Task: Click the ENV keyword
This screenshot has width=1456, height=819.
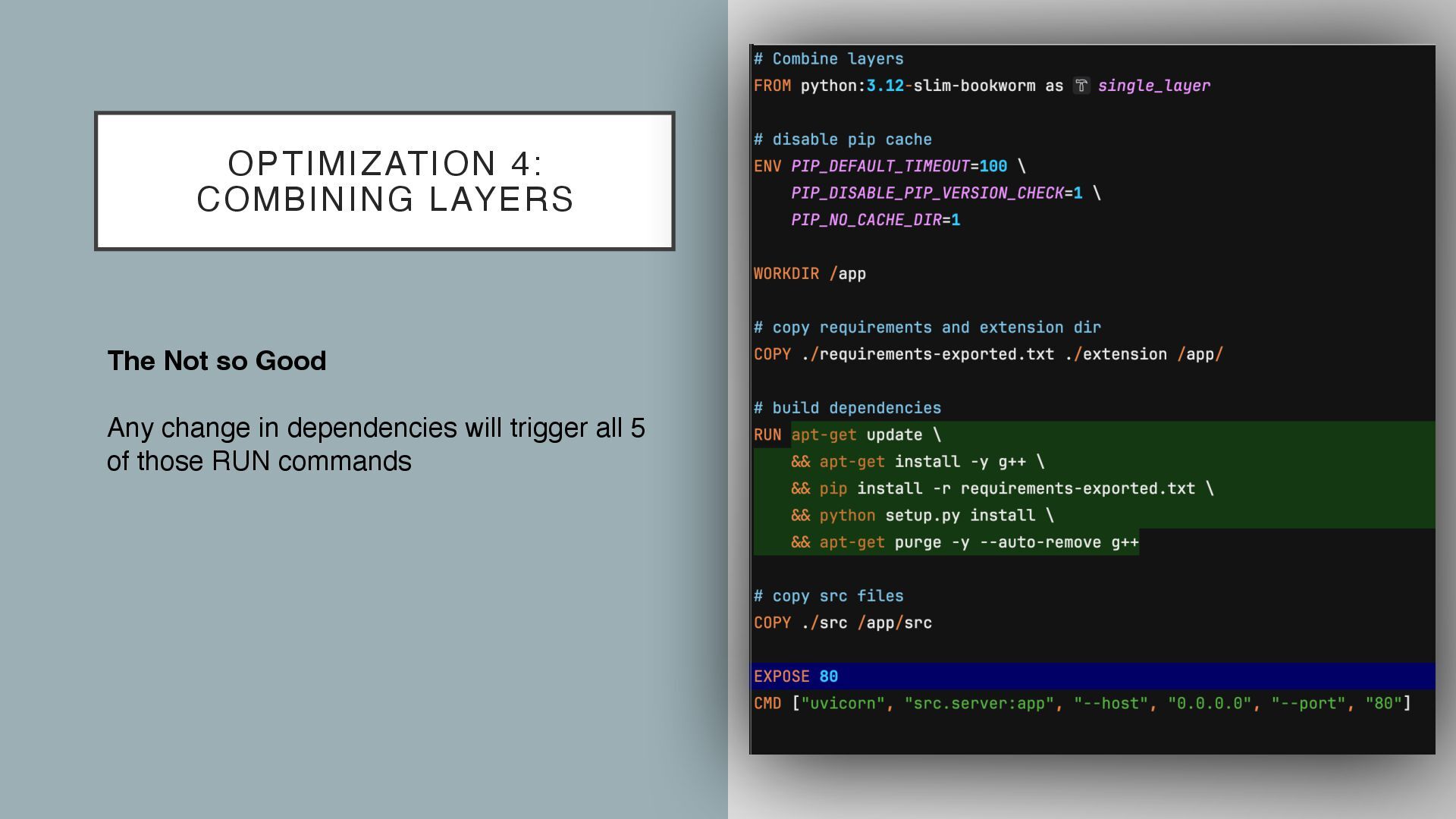Action: pos(767,166)
